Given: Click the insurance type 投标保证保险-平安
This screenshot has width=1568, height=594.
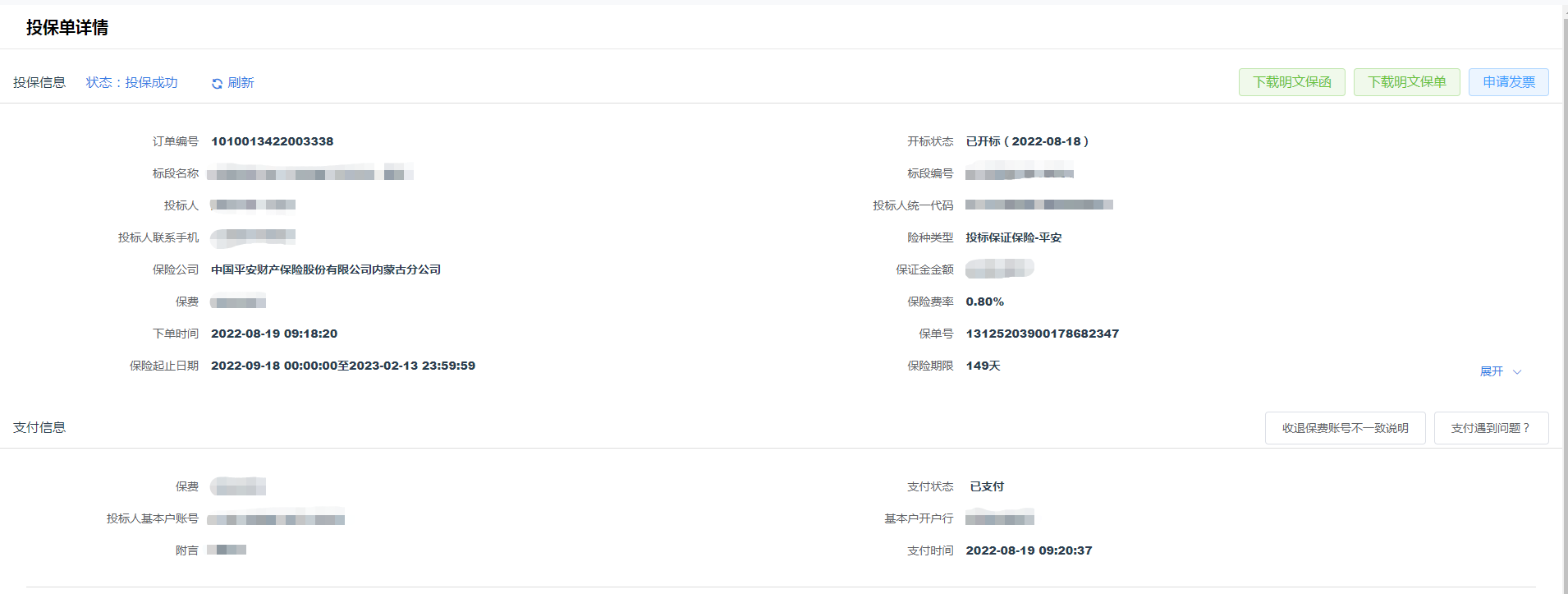Looking at the screenshot, I should (1014, 237).
